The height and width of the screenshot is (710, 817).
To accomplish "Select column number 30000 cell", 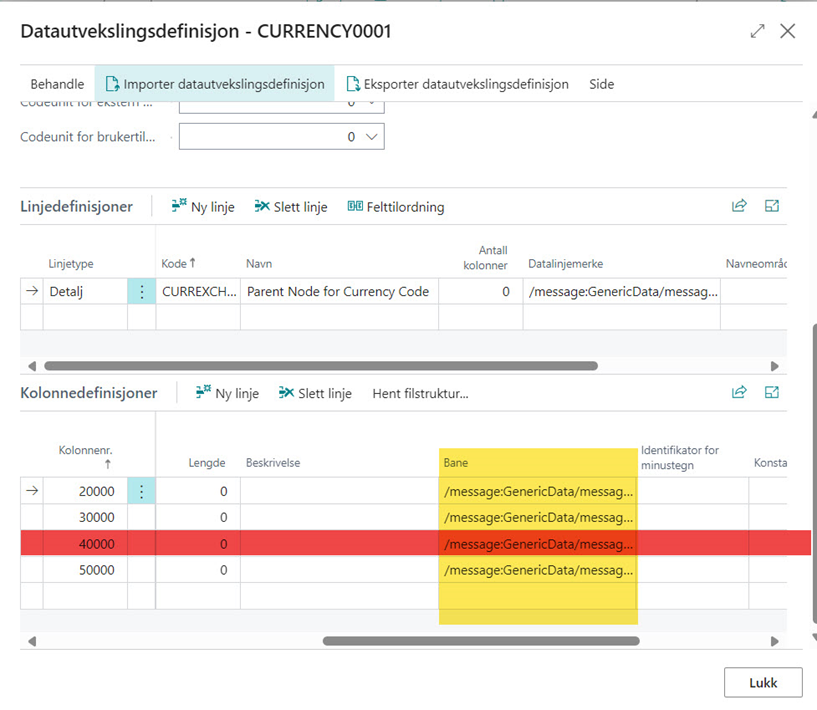I will coord(85,517).
